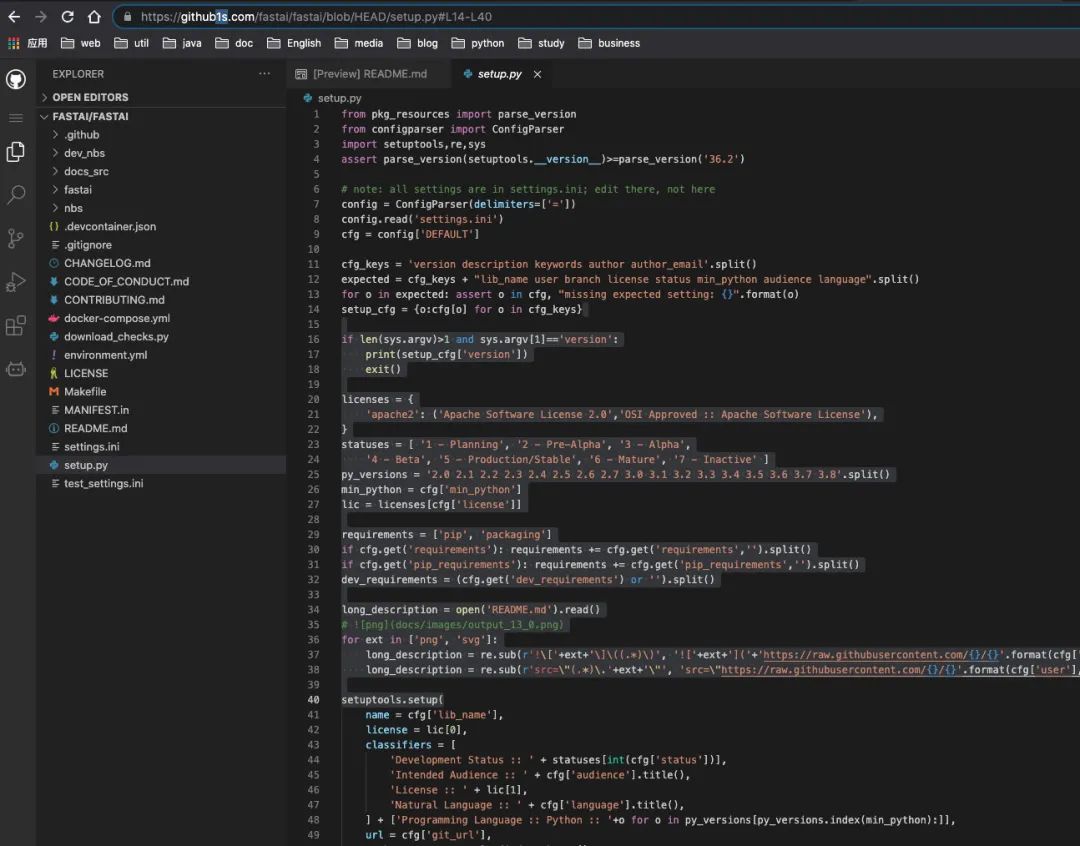Reload the page in browser

tap(67, 17)
